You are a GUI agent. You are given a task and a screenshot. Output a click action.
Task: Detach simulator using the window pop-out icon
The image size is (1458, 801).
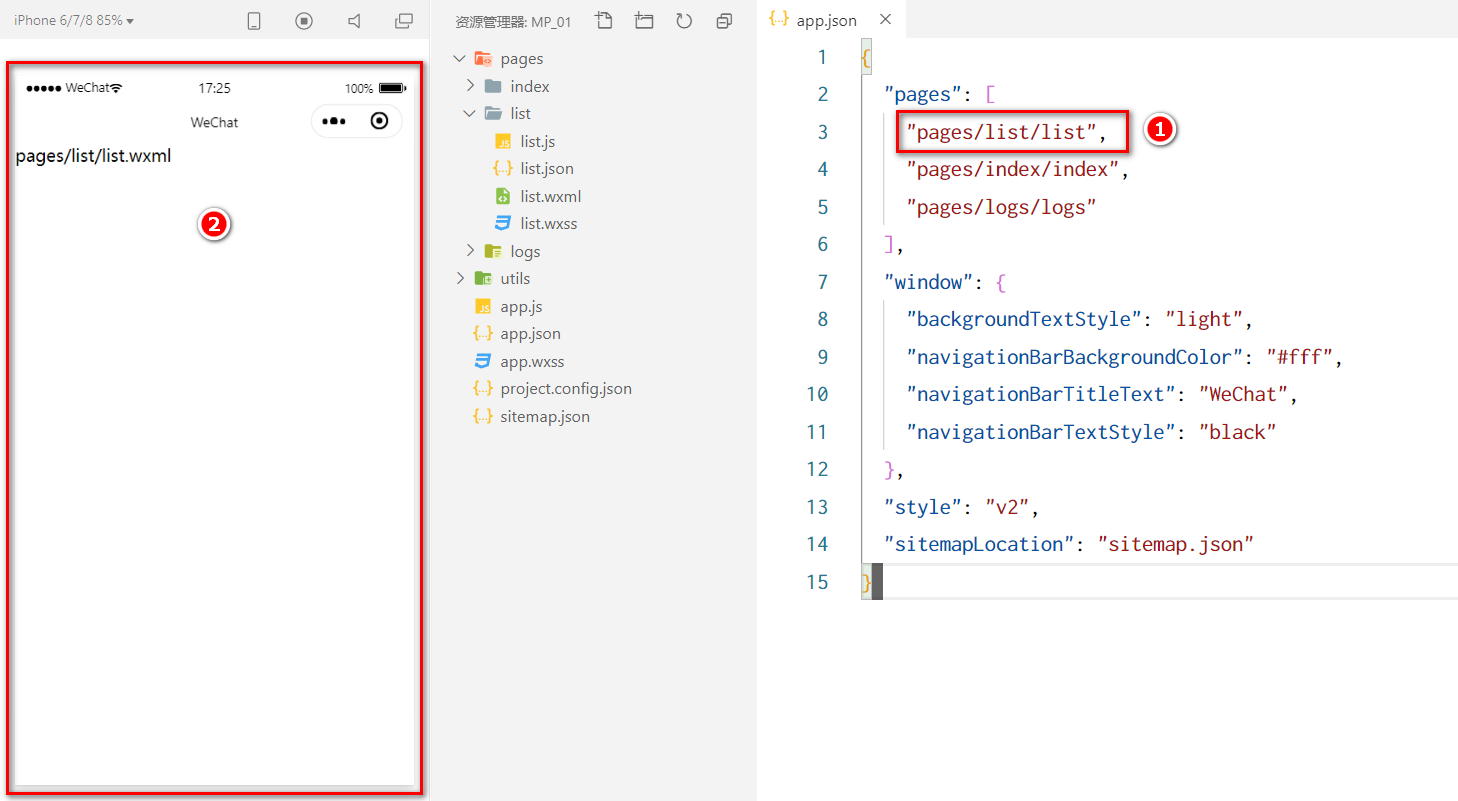[x=404, y=21]
